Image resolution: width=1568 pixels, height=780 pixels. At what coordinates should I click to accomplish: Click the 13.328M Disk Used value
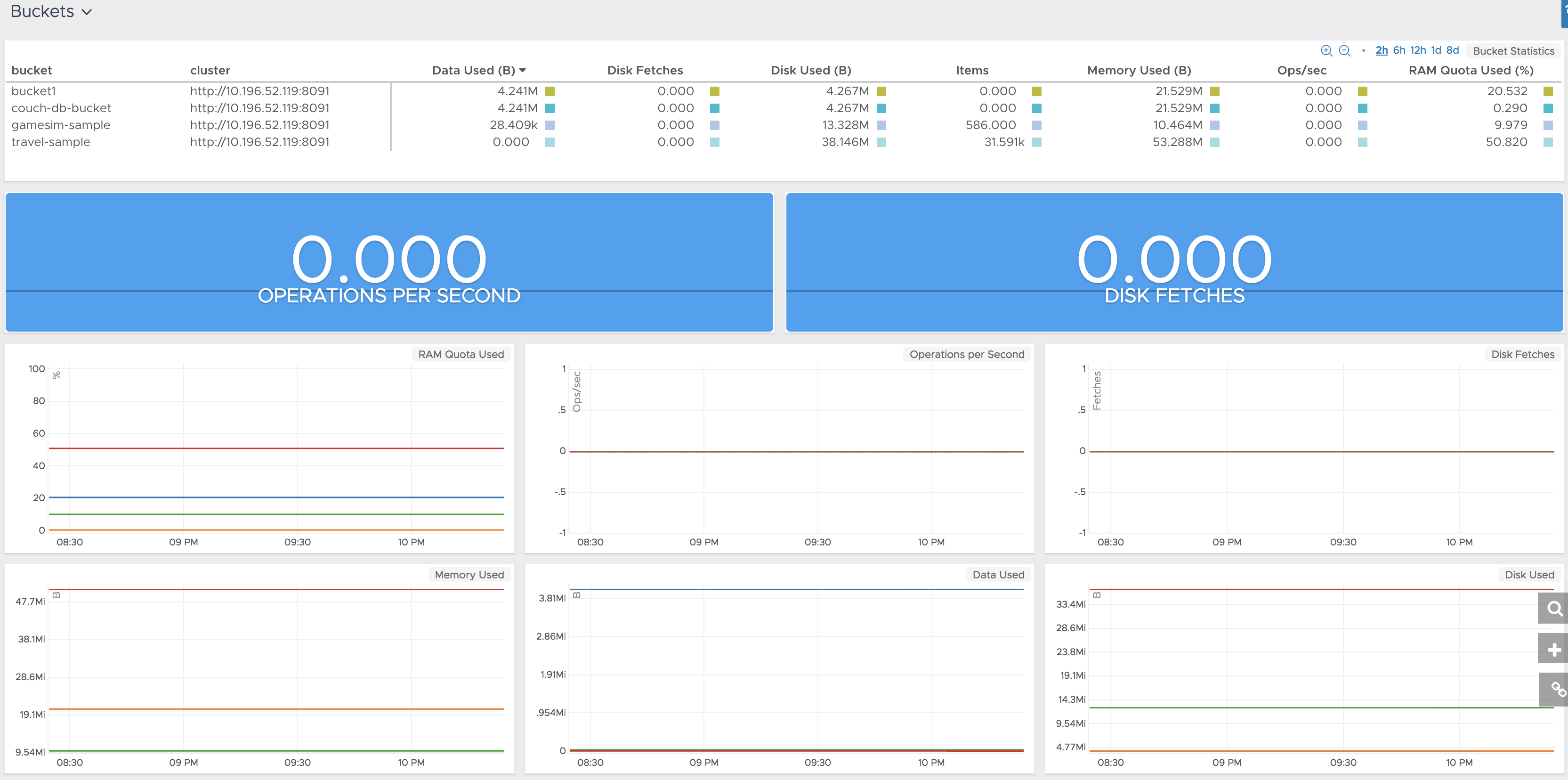click(846, 125)
